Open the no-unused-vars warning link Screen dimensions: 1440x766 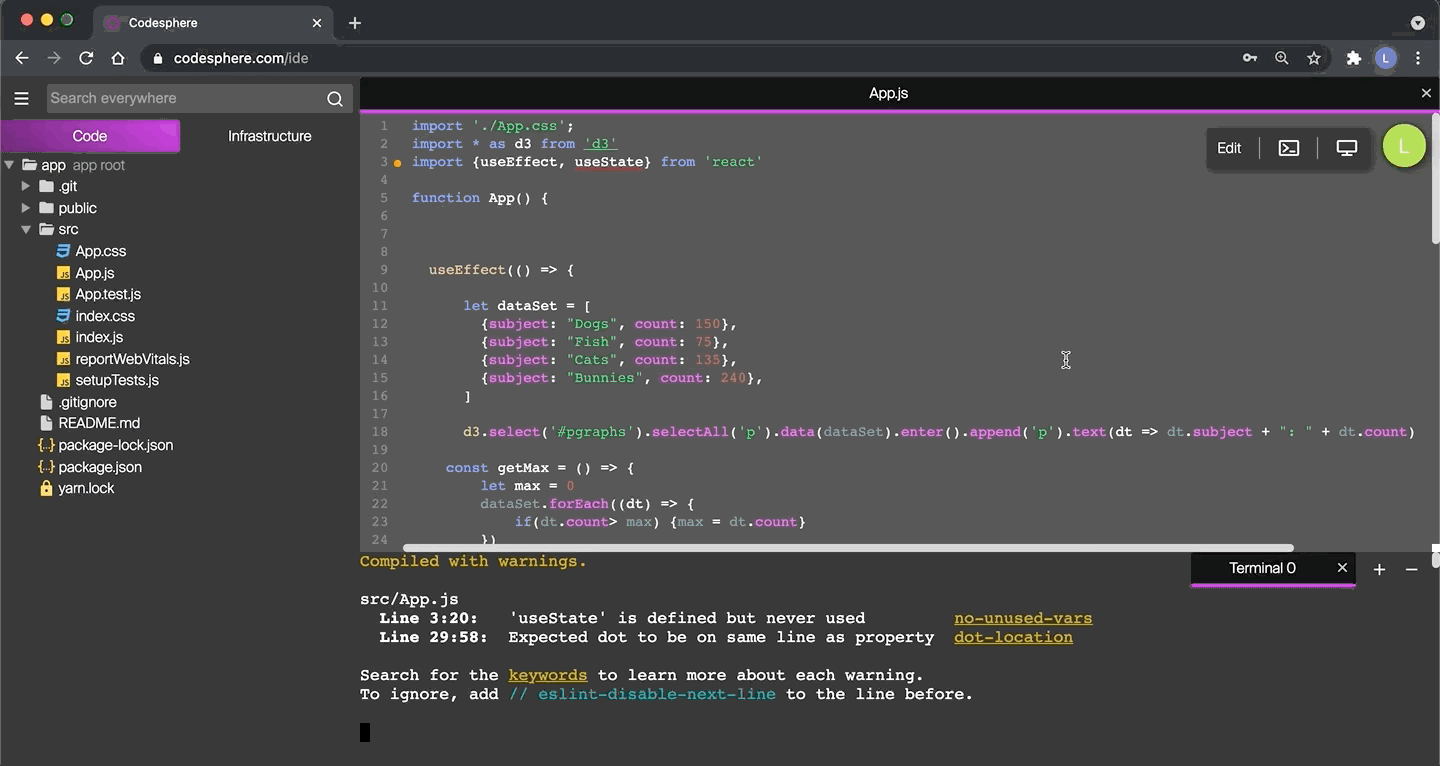pyautogui.click(x=1022, y=617)
